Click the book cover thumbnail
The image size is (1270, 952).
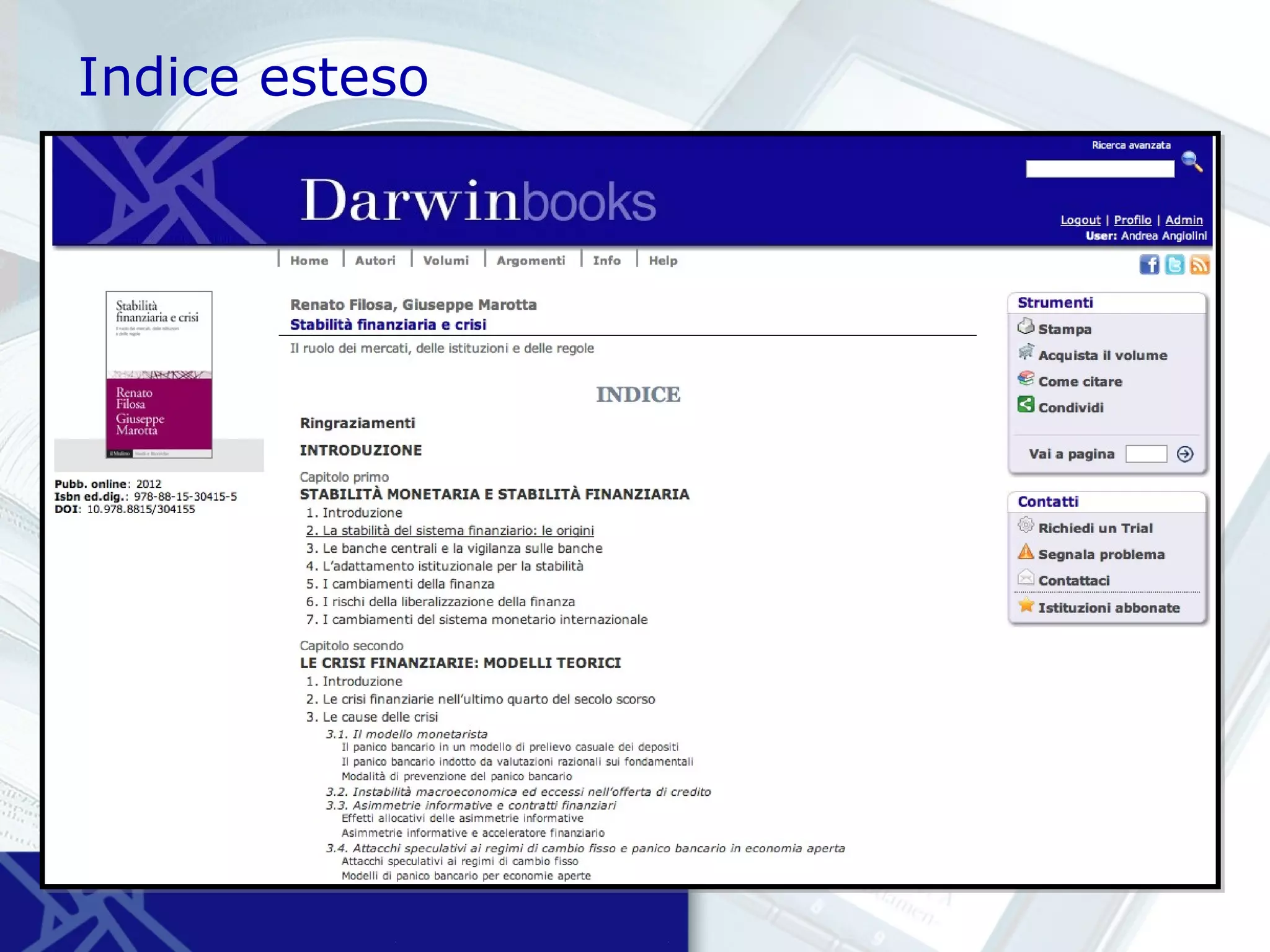[159, 374]
